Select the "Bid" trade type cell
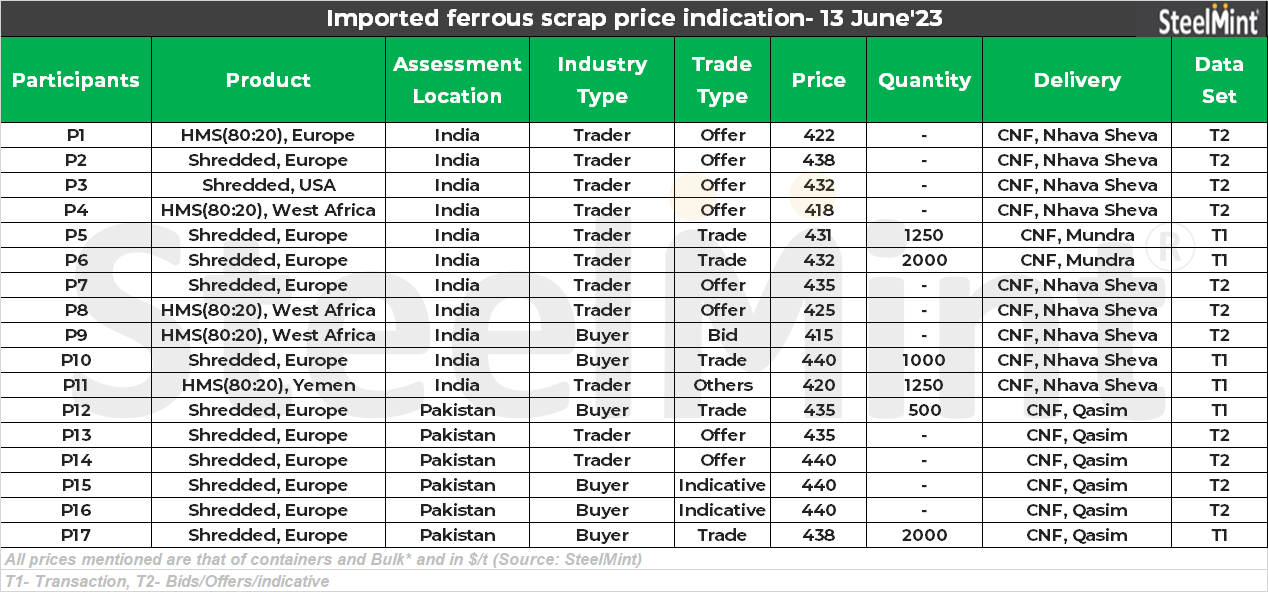 722,335
